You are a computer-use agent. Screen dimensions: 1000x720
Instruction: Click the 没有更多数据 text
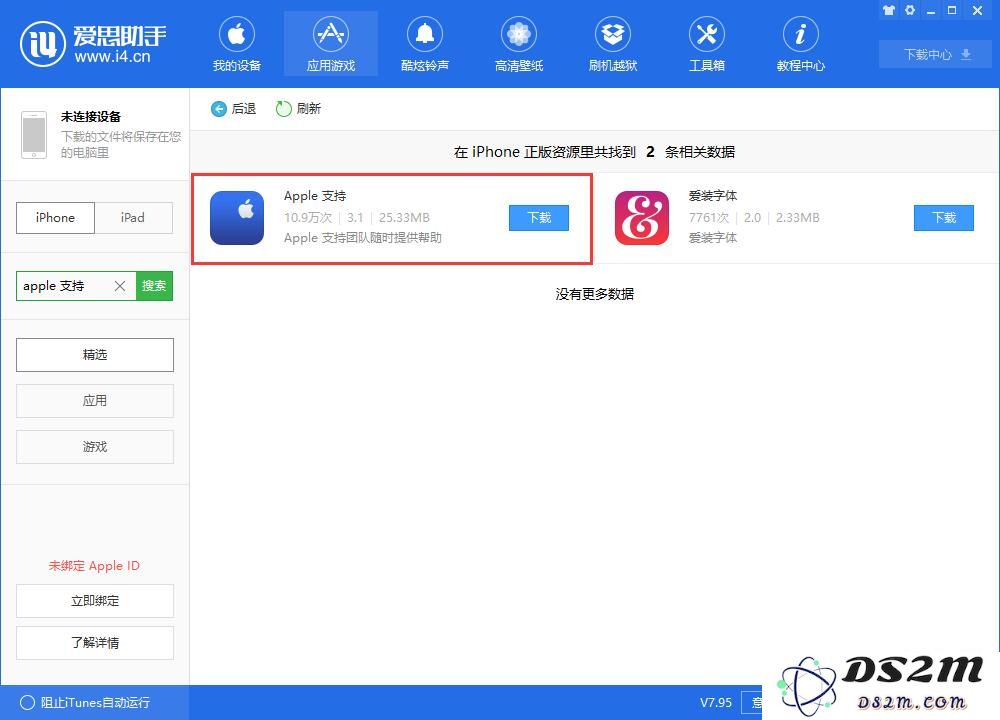[x=594, y=294]
